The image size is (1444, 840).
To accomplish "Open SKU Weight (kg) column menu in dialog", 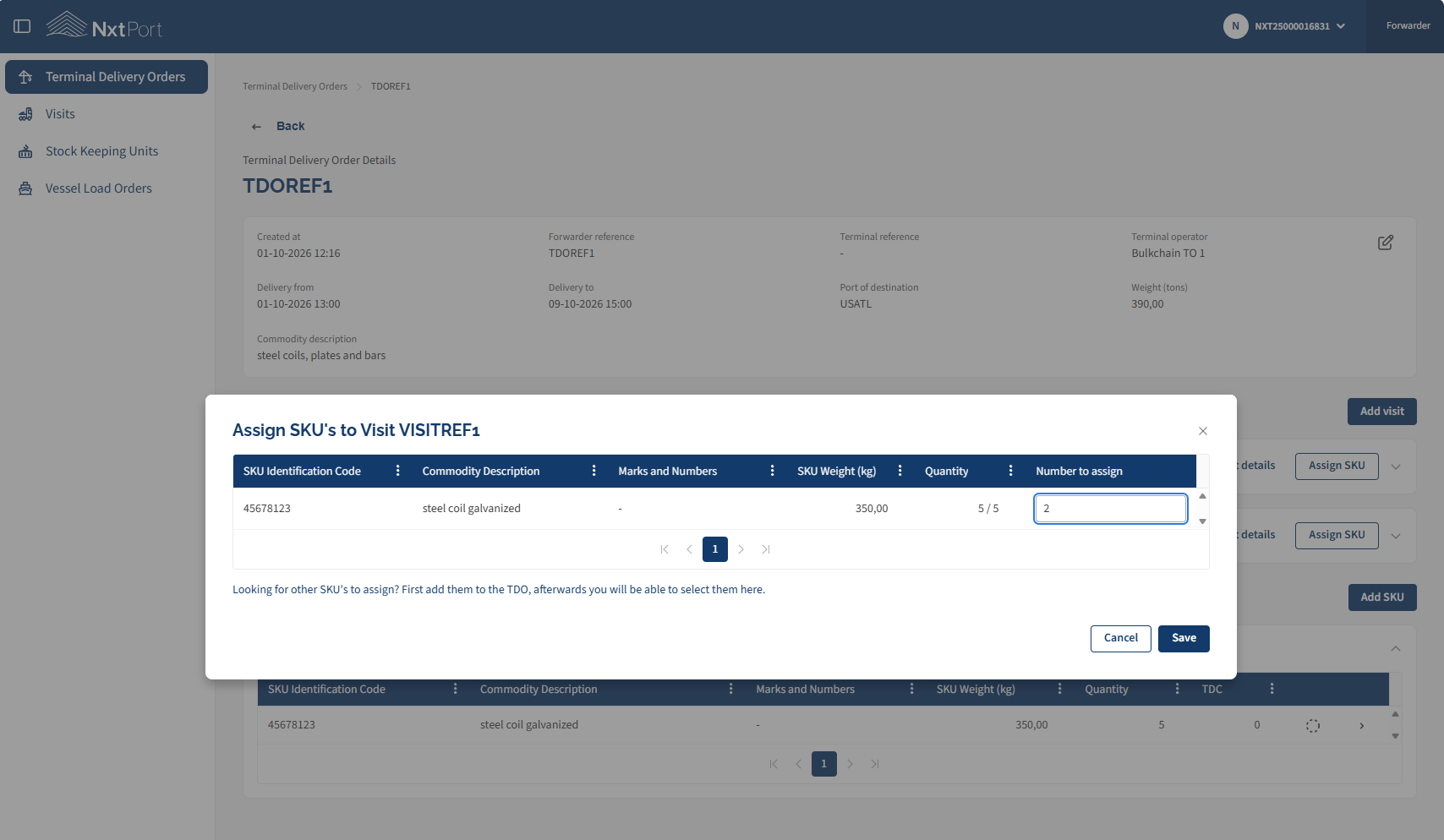I will [900, 471].
